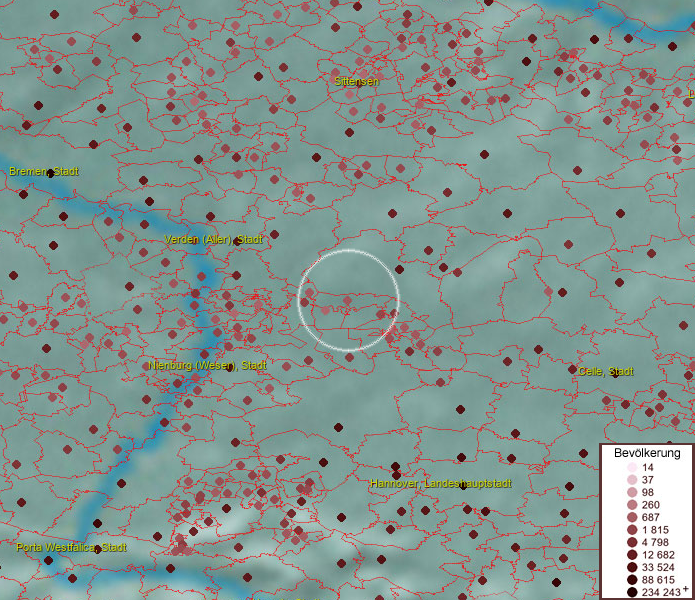This screenshot has height=600, width=695.
Task: Click the plus sign in the legend
Action: 686,588
